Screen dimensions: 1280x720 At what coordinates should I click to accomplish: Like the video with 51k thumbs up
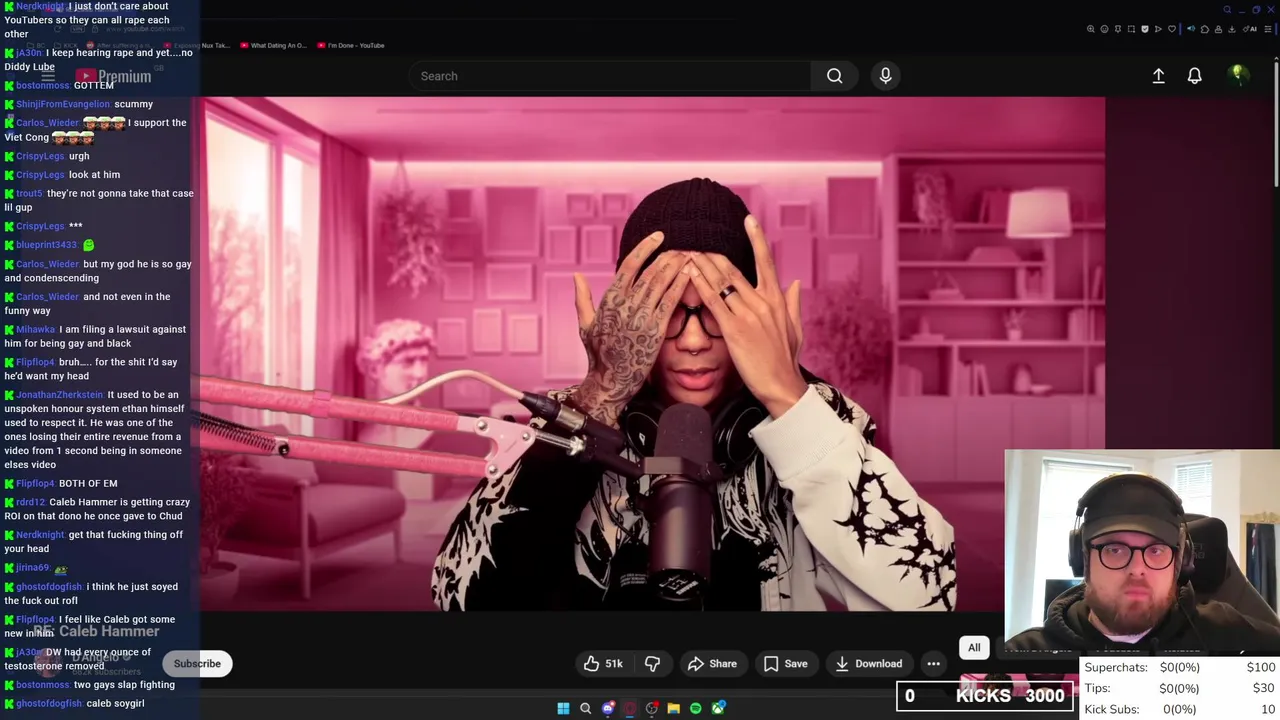coord(604,664)
